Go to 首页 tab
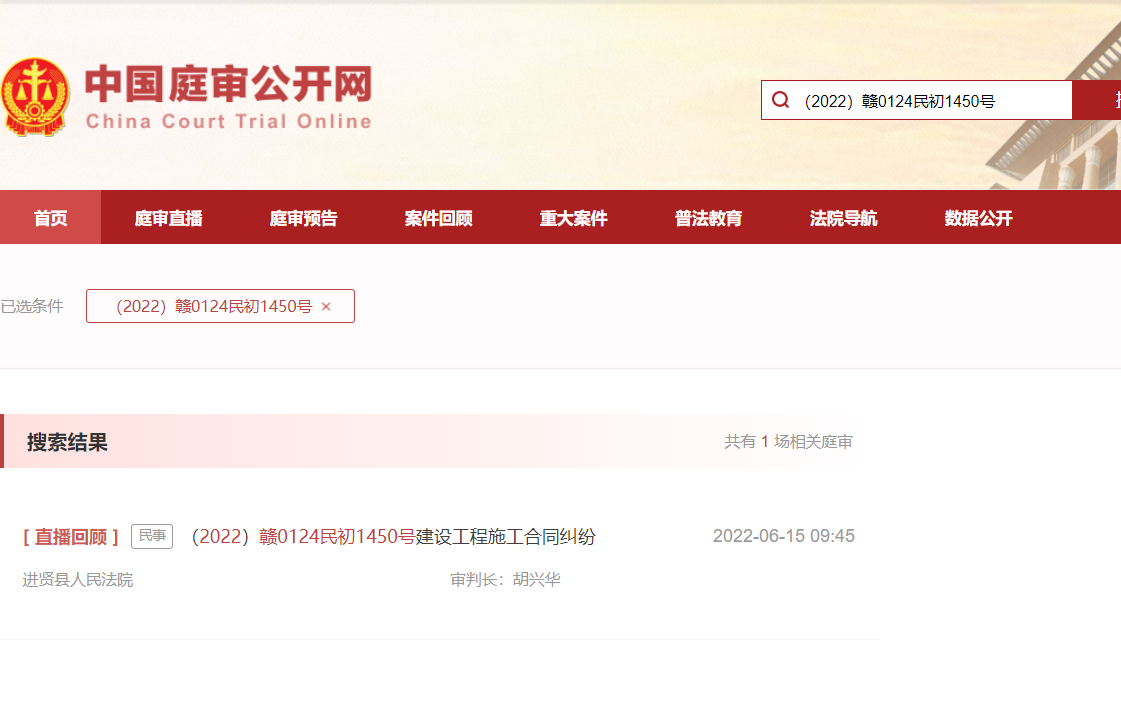 [50, 217]
